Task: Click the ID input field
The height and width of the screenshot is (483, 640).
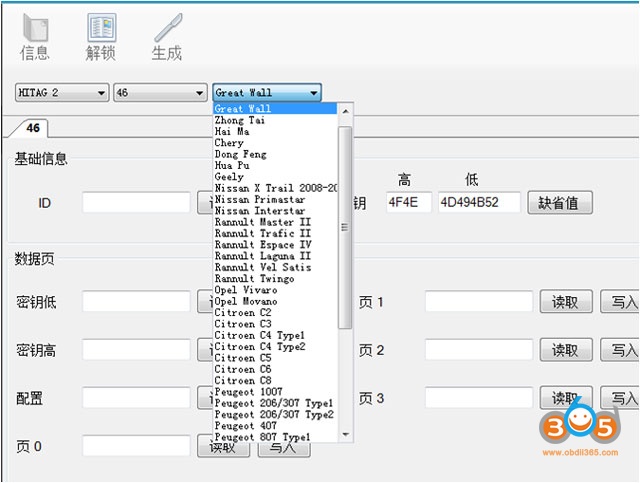Action: click(136, 203)
